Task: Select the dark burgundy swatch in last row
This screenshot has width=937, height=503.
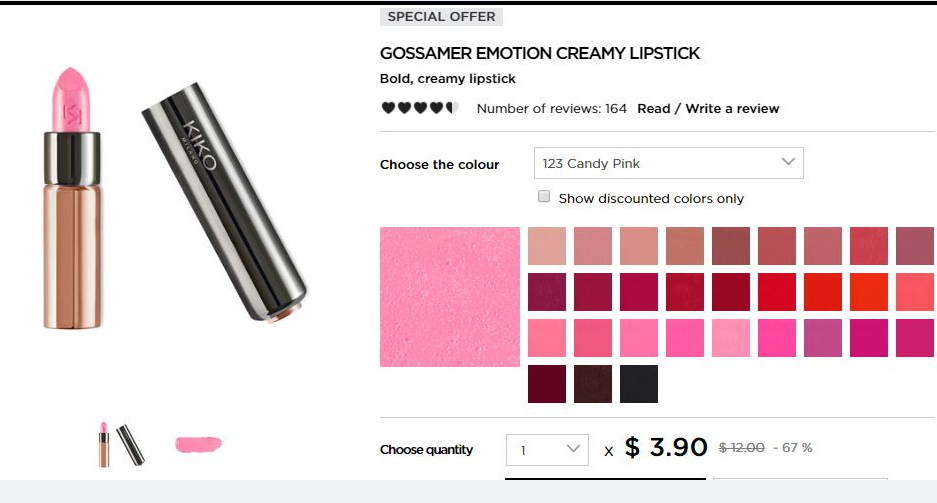Action: pos(547,384)
